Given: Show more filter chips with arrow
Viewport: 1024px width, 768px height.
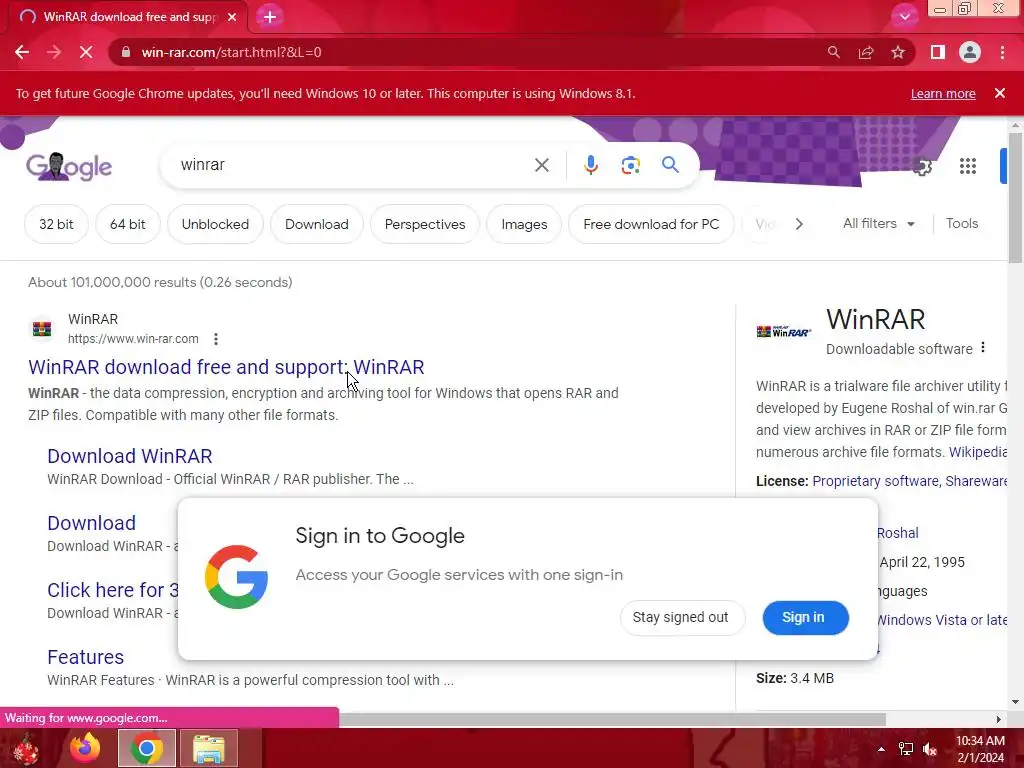Looking at the screenshot, I should (x=799, y=224).
